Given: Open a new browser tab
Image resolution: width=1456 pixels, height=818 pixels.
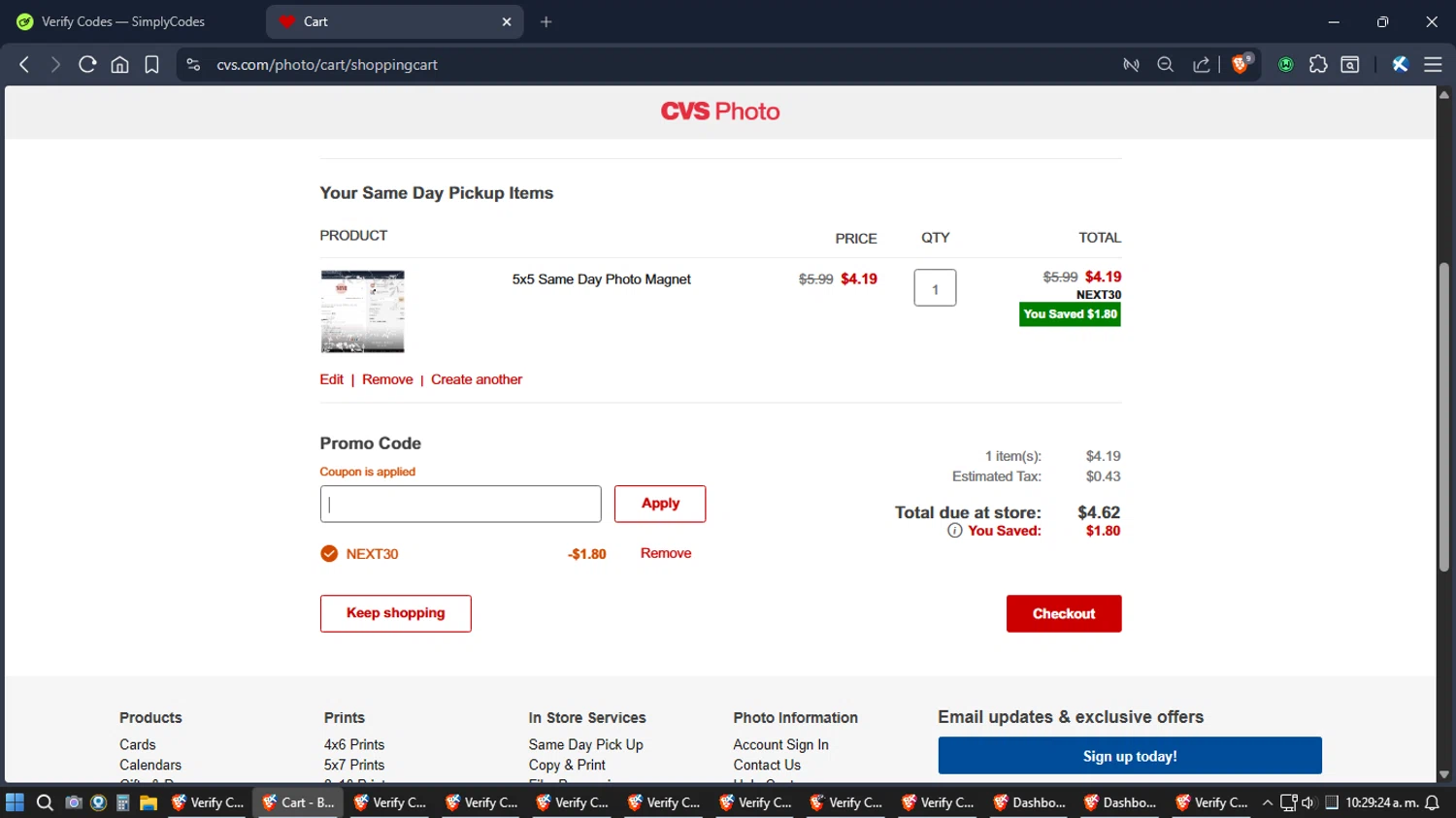Looking at the screenshot, I should (546, 21).
